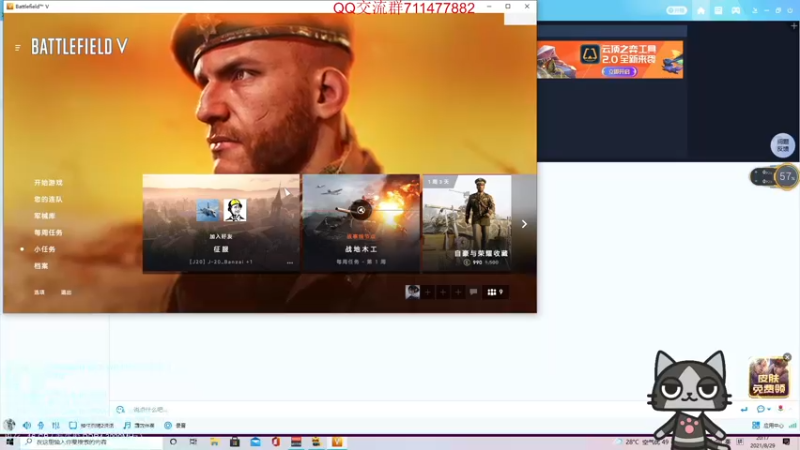Open the list tab icon in the right window
800x450 pixels.
[718, 11]
